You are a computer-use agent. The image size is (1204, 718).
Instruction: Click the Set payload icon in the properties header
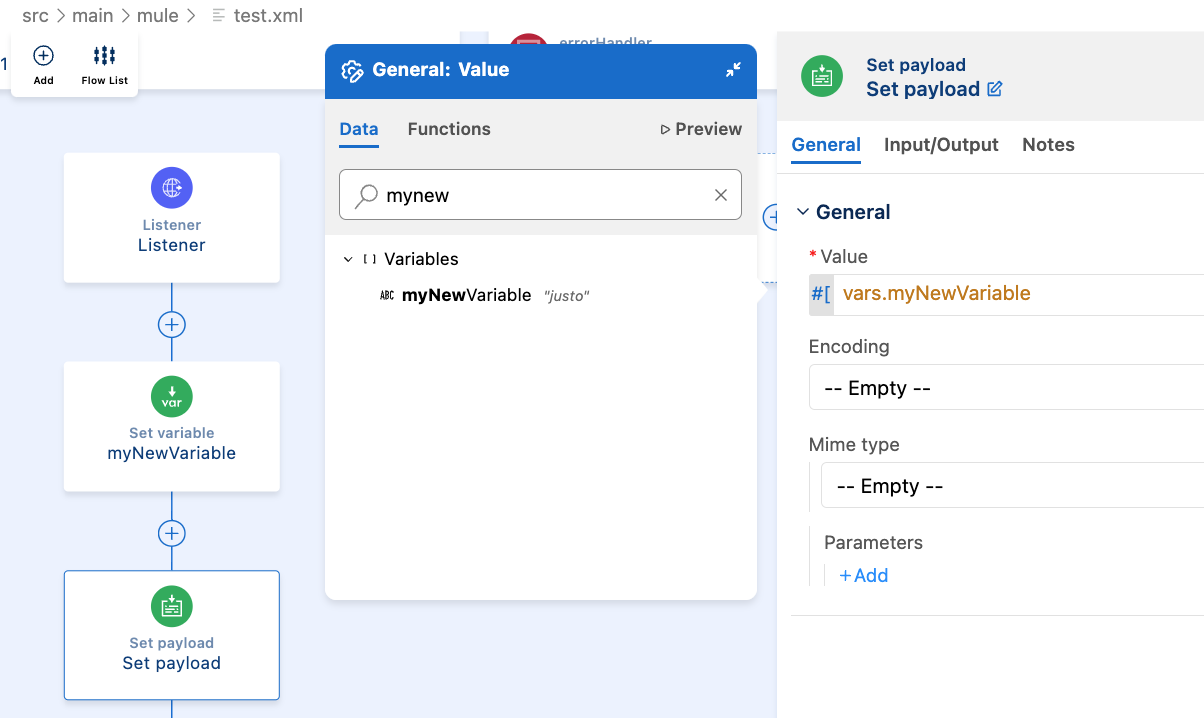point(821,76)
